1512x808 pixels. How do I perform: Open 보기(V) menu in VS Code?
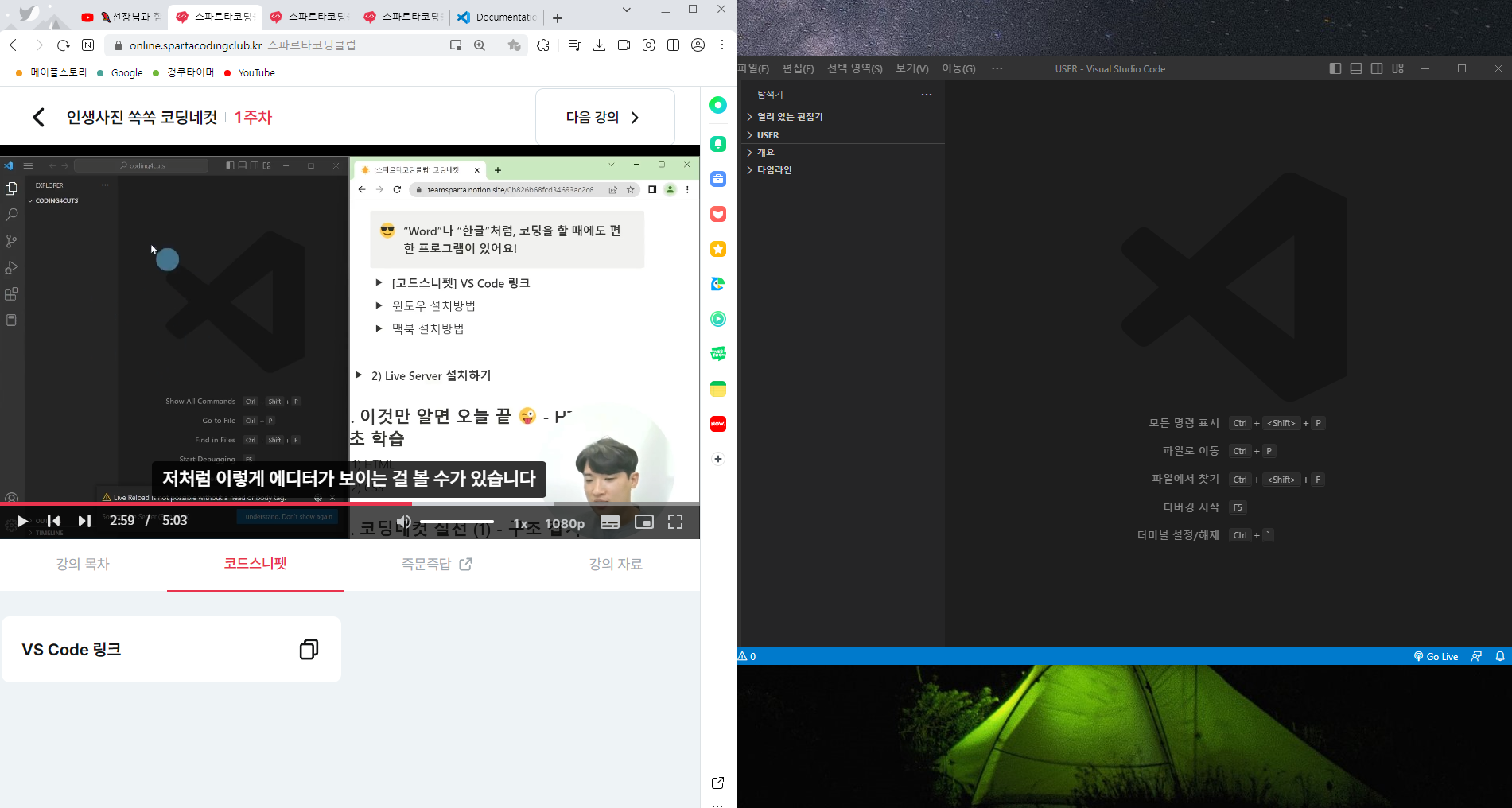click(912, 69)
